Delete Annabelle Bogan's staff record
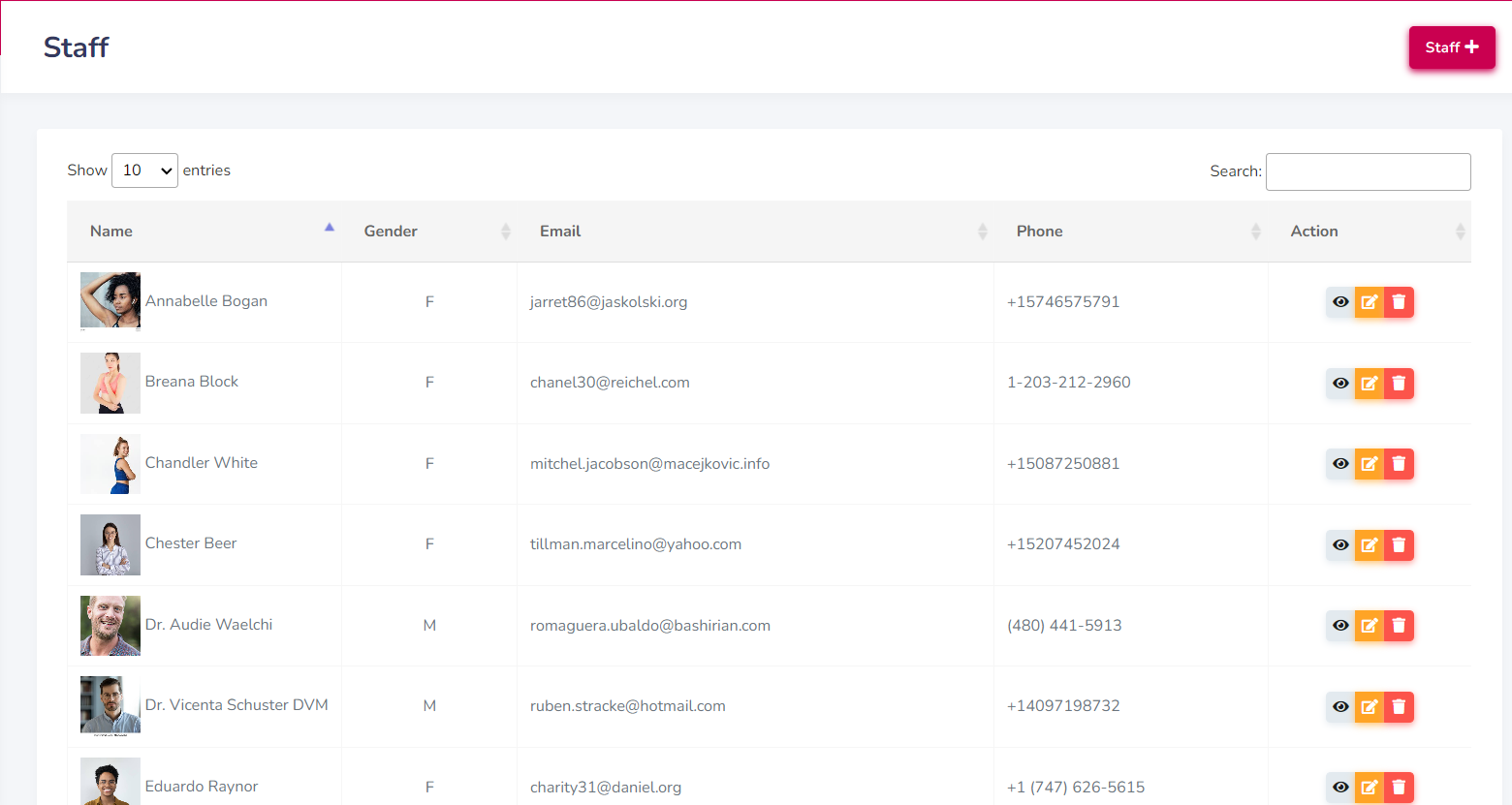 click(x=1399, y=302)
